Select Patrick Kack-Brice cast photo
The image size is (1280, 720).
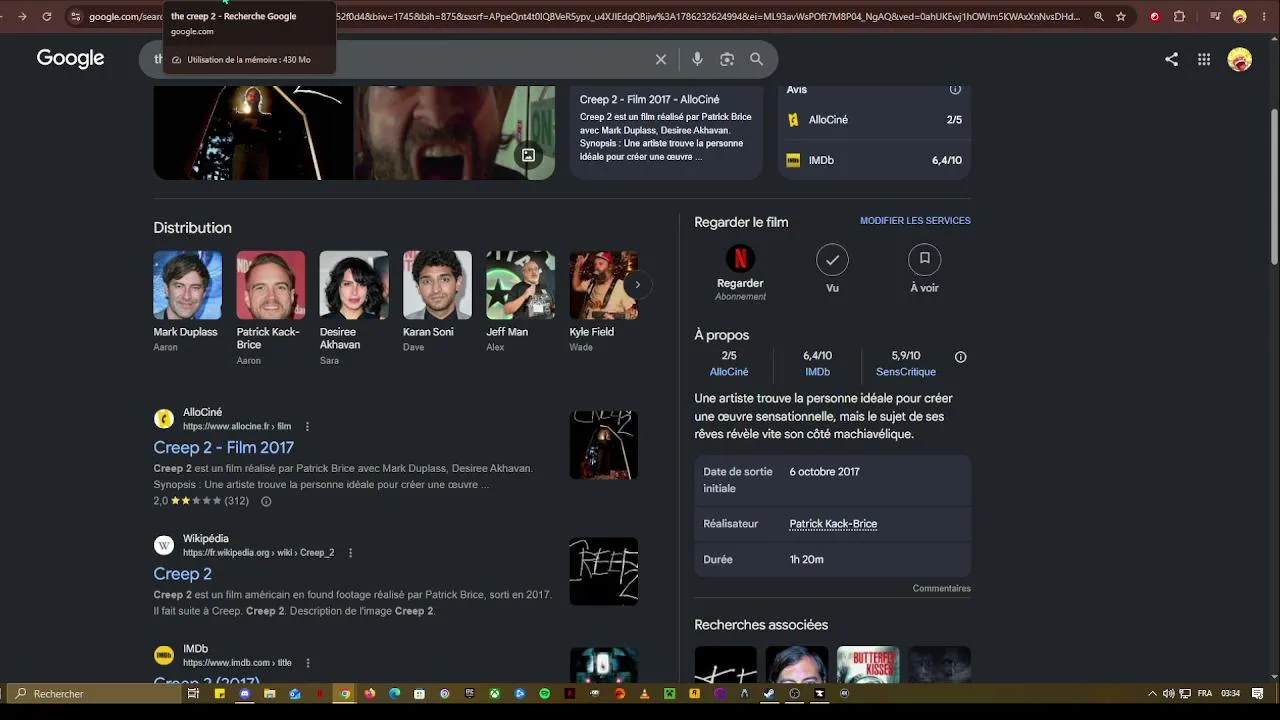coord(270,285)
